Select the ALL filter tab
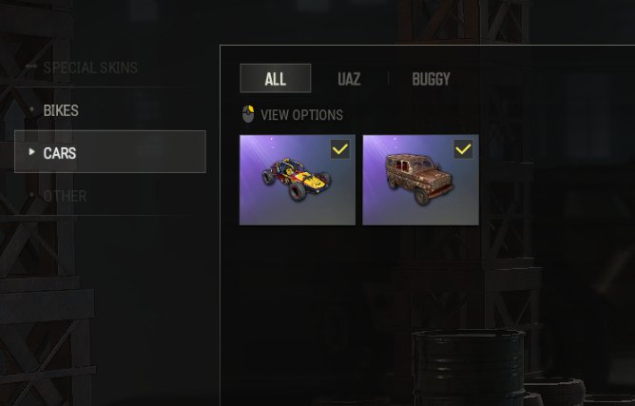Screen dimensions: 635x406 tap(275, 78)
